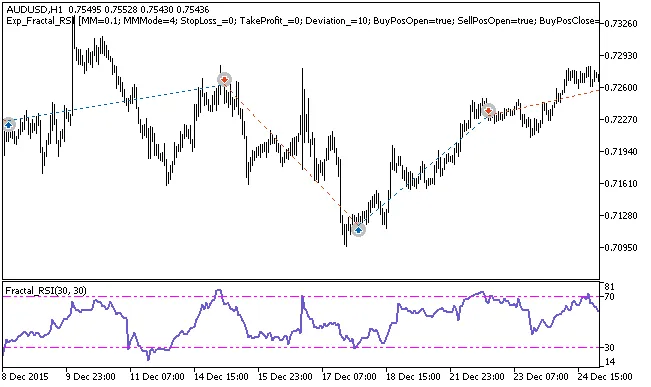Click the 21 Dec 23:00 time label

pyautogui.click(x=476, y=377)
